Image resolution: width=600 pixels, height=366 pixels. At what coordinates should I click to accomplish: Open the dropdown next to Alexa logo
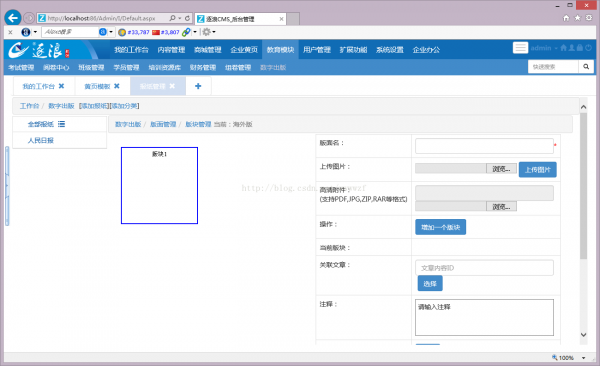tap(35, 32)
